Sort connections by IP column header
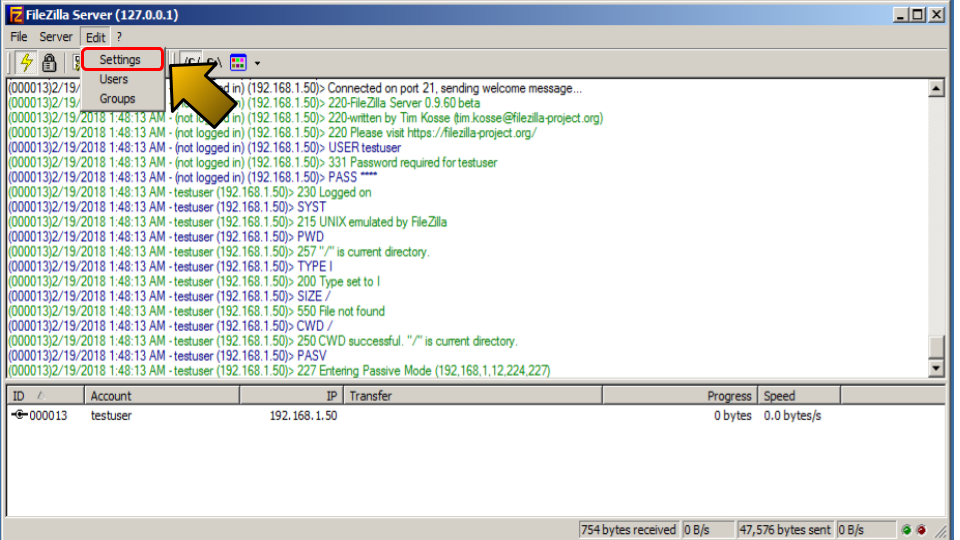The image size is (960, 540). (x=291, y=396)
